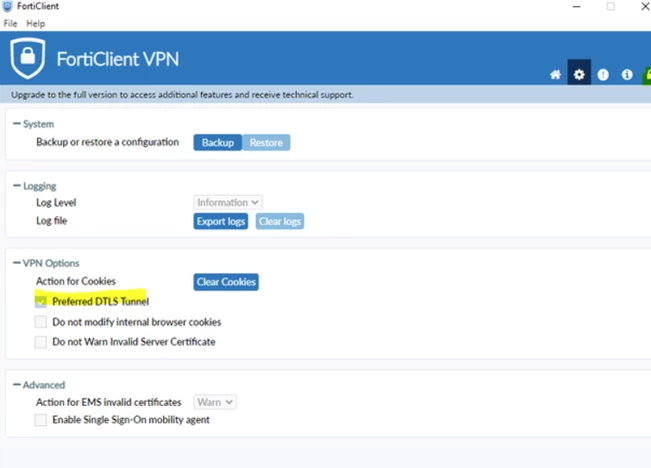Click the Clear Cookies button
The image size is (651, 468).
click(226, 282)
